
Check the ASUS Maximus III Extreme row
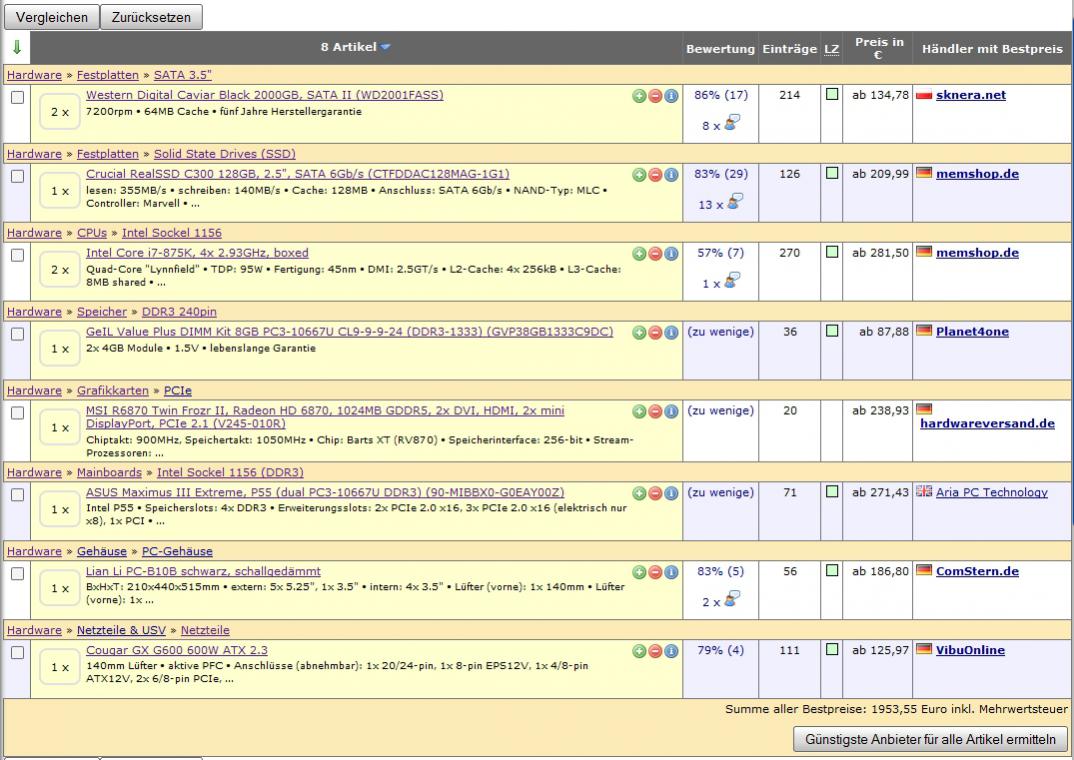[17, 494]
